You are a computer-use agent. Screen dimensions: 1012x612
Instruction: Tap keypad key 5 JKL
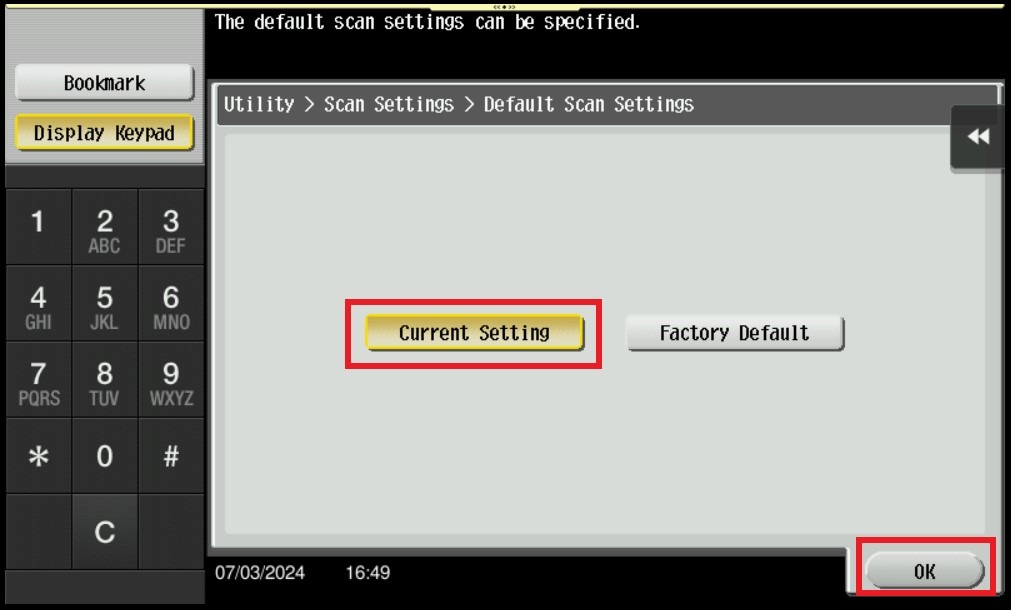click(x=105, y=303)
